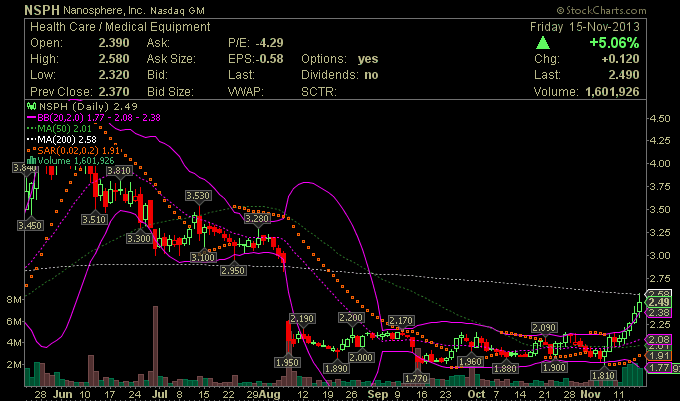Click the MA(50) 2.01 legend text

[65, 129]
